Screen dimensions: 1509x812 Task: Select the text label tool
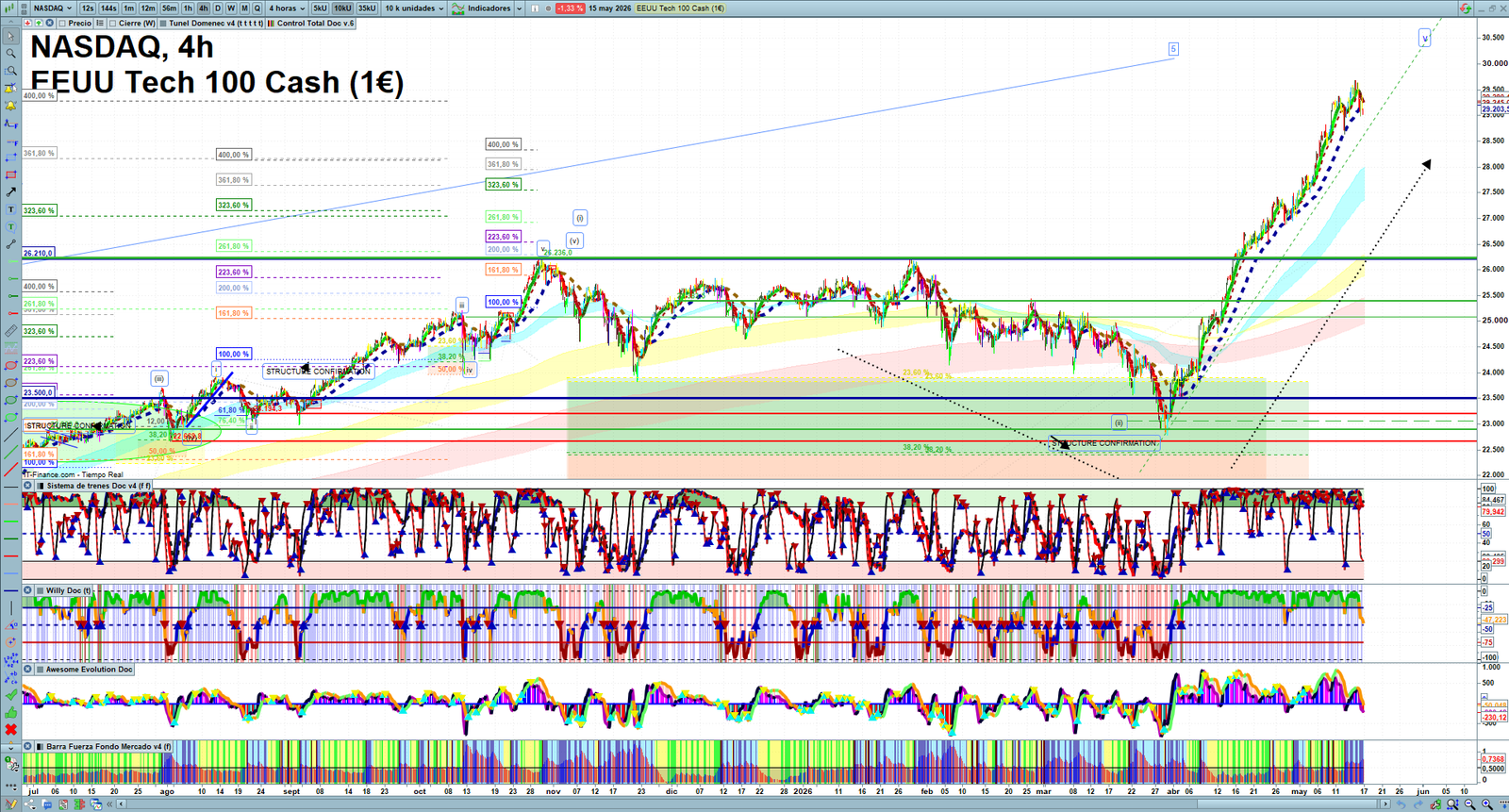click(10, 209)
